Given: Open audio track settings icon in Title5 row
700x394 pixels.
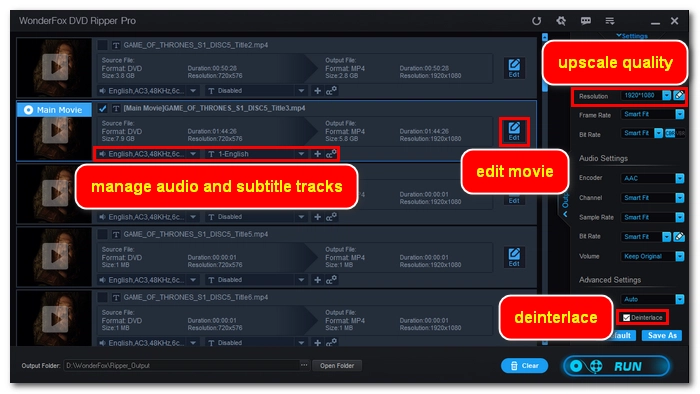Looking at the screenshot, I should (x=331, y=280).
